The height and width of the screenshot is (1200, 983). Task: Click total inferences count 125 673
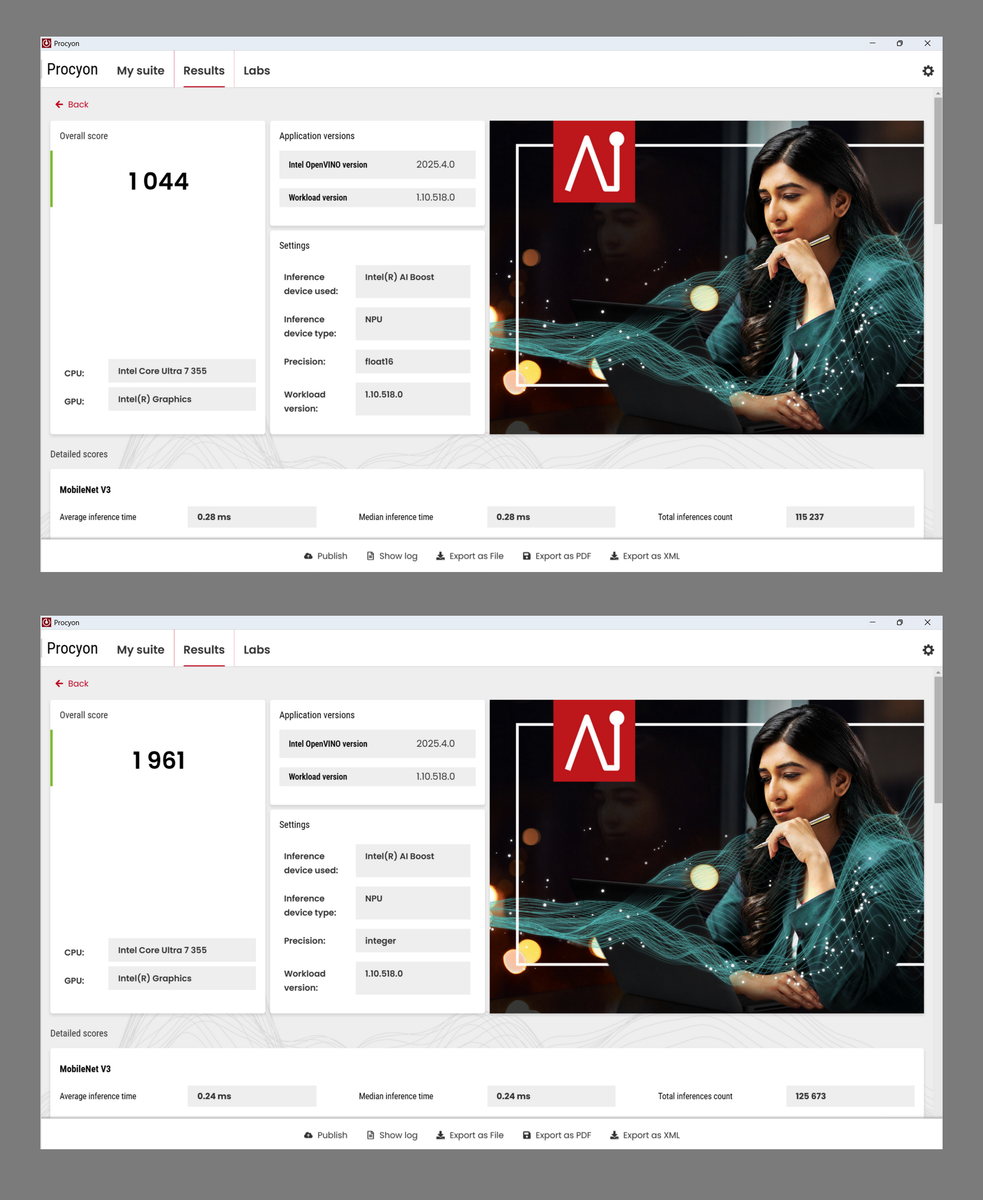[850, 1096]
